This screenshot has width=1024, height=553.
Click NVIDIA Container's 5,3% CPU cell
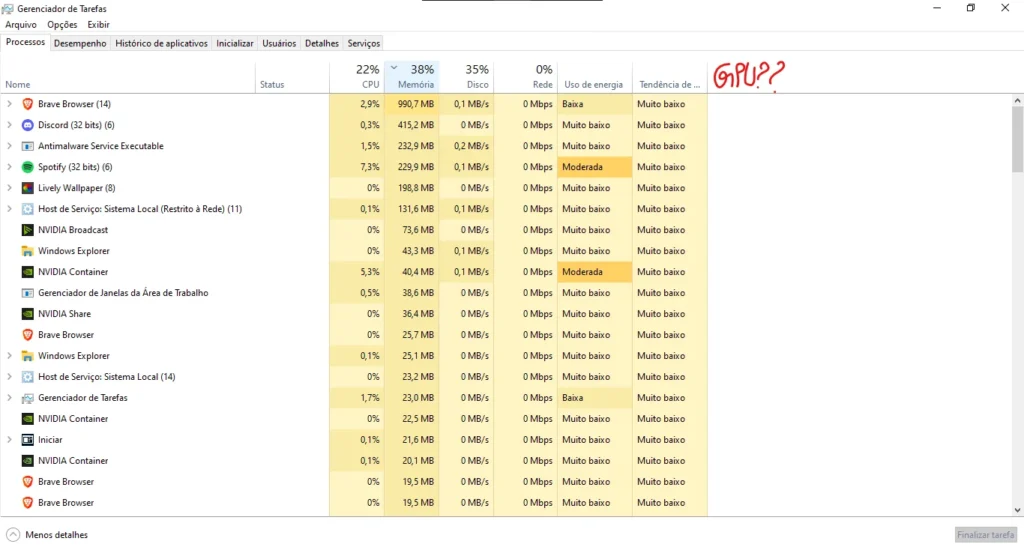coord(357,272)
